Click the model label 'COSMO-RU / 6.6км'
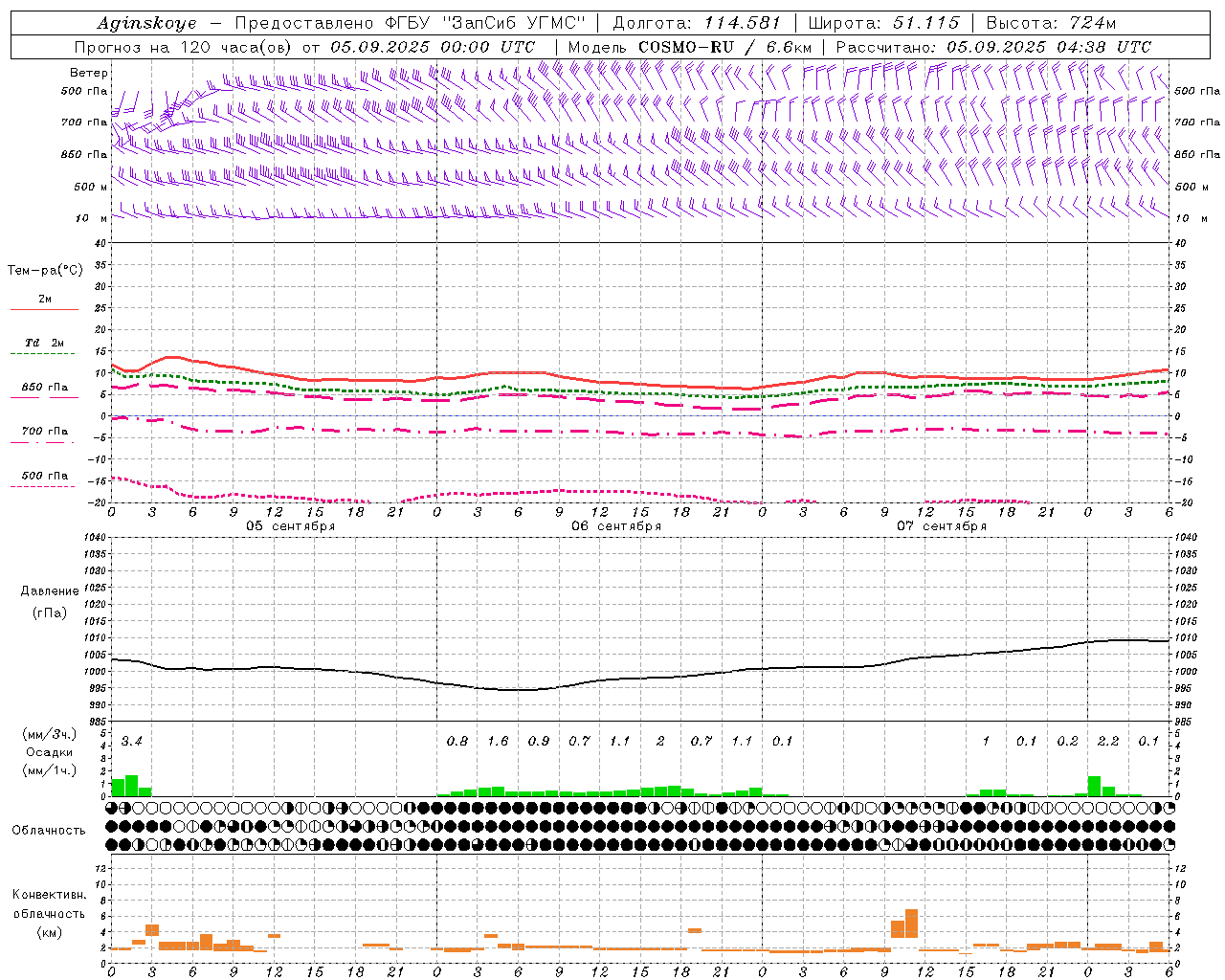Screen dimensions: 1225x980 [x=724, y=47]
